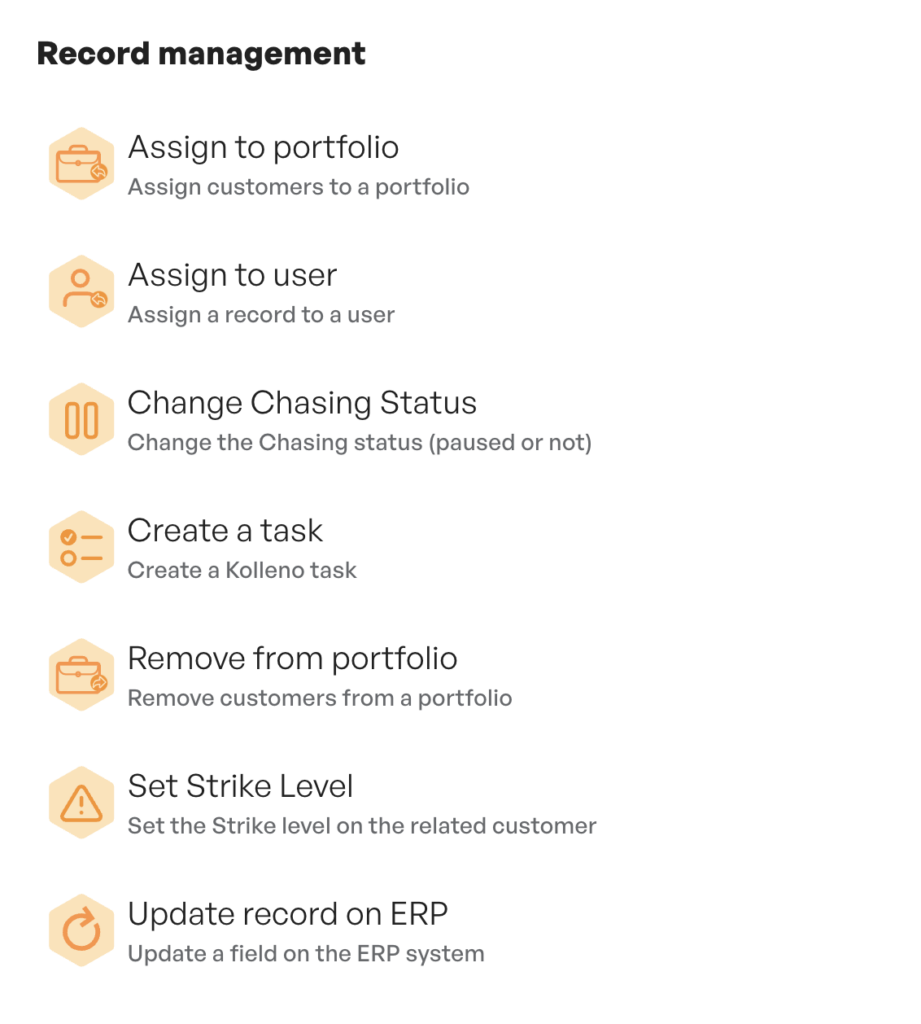
Task: Click the 'Assign customers to a portfolio' description
Action: pos(298,187)
